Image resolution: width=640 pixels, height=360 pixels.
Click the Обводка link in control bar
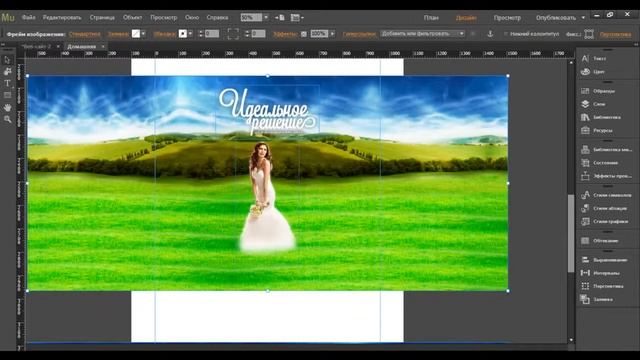coord(164,34)
